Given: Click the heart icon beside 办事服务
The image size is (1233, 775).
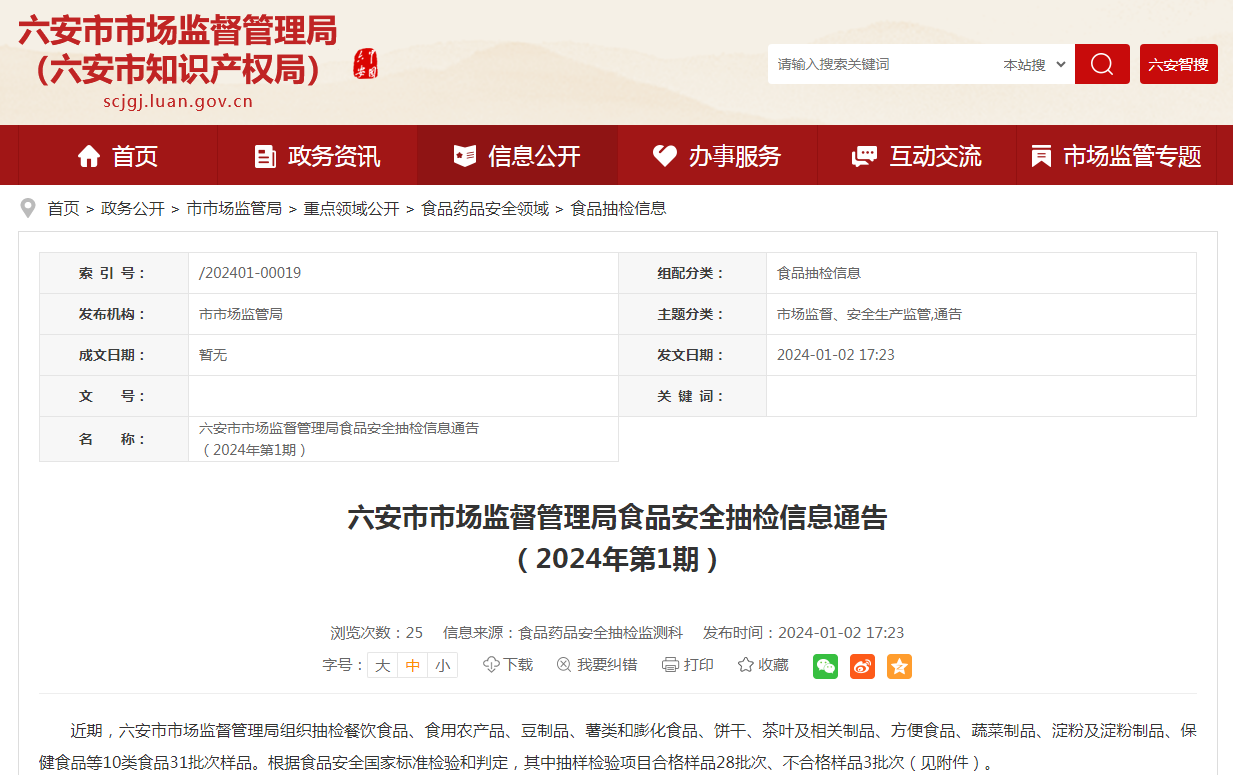Looking at the screenshot, I should click(x=665, y=156).
